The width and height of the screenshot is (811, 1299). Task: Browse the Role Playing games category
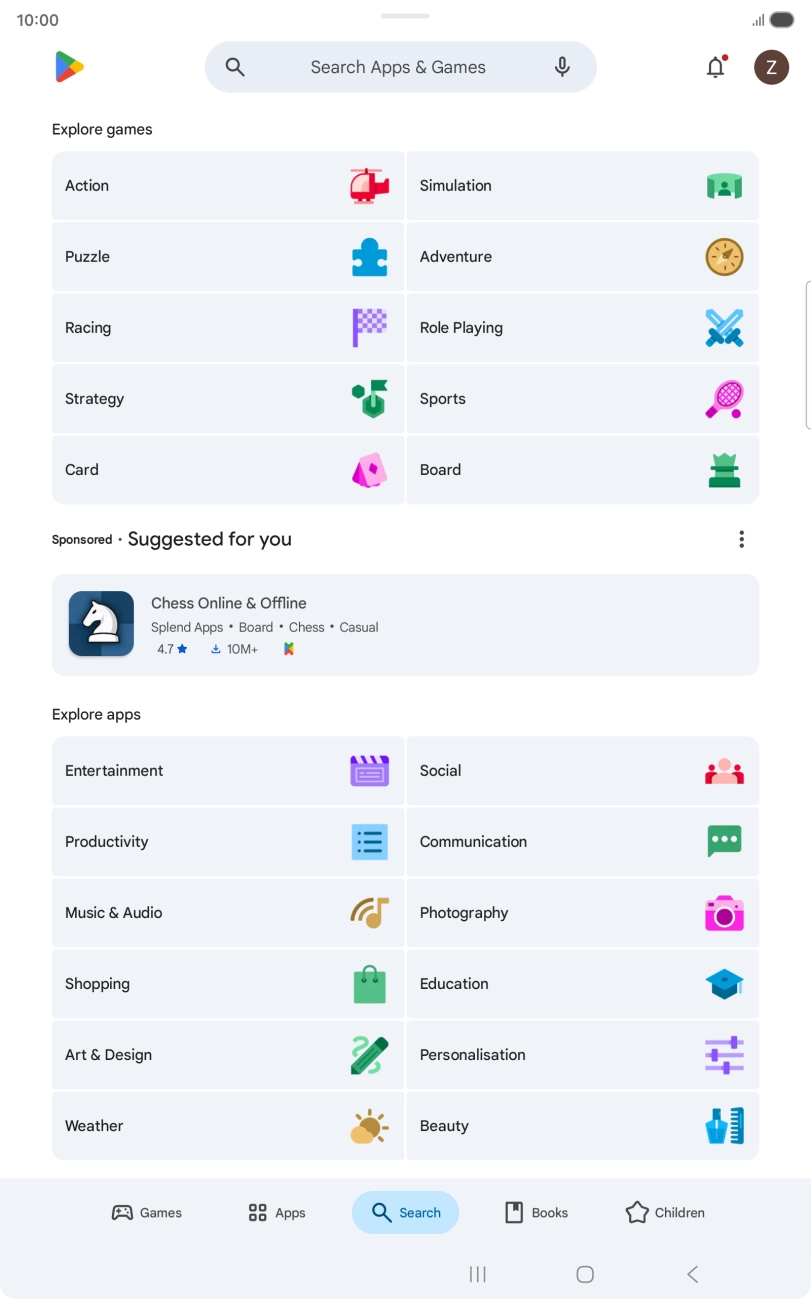(582, 328)
